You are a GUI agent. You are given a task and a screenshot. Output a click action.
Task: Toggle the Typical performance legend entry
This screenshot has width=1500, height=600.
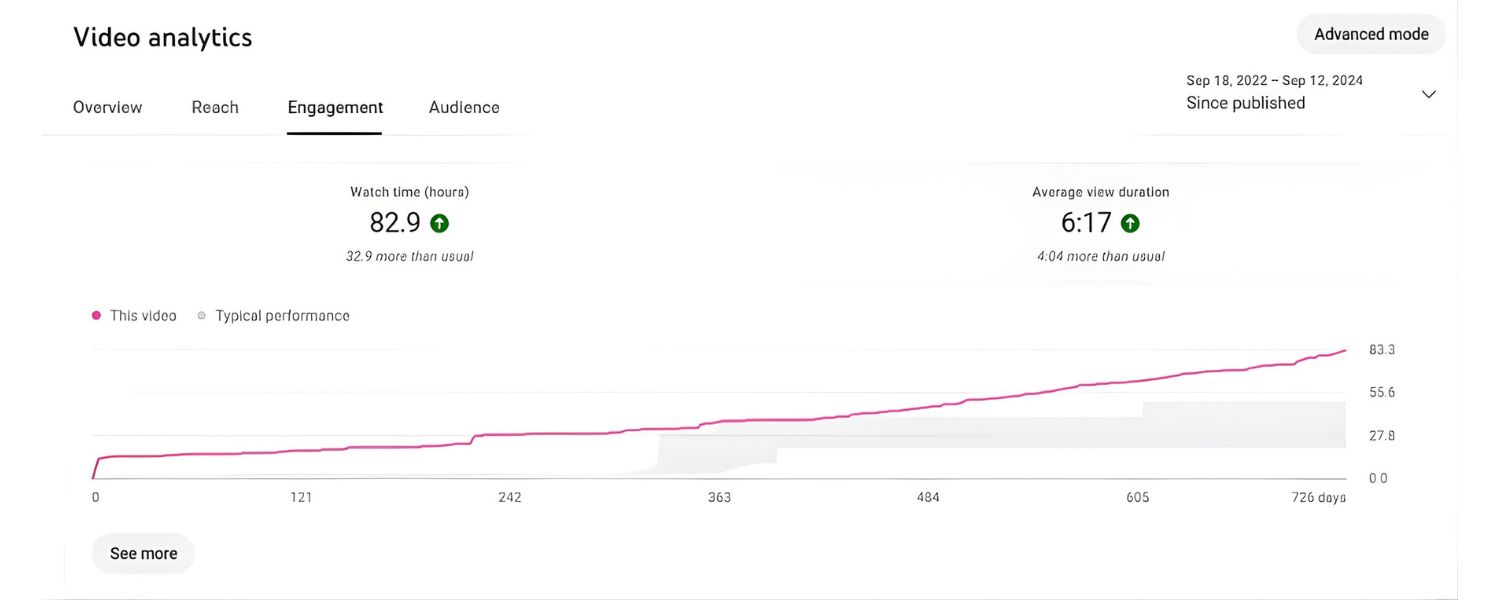pyautogui.click(x=283, y=315)
